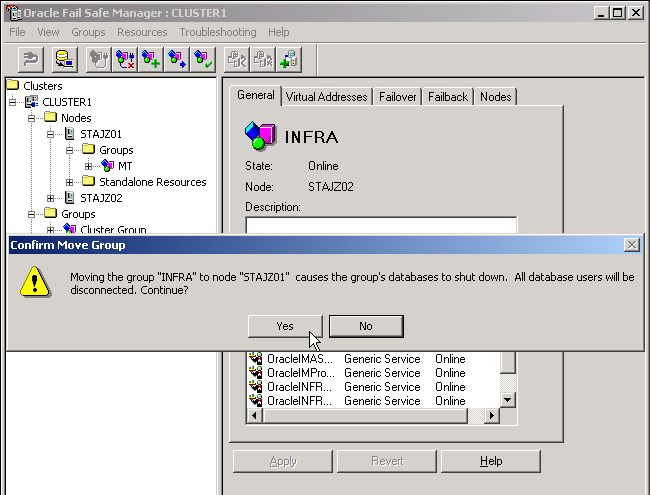650x495 pixels.
Task: Select the General tab
Action: coord(255,95)
